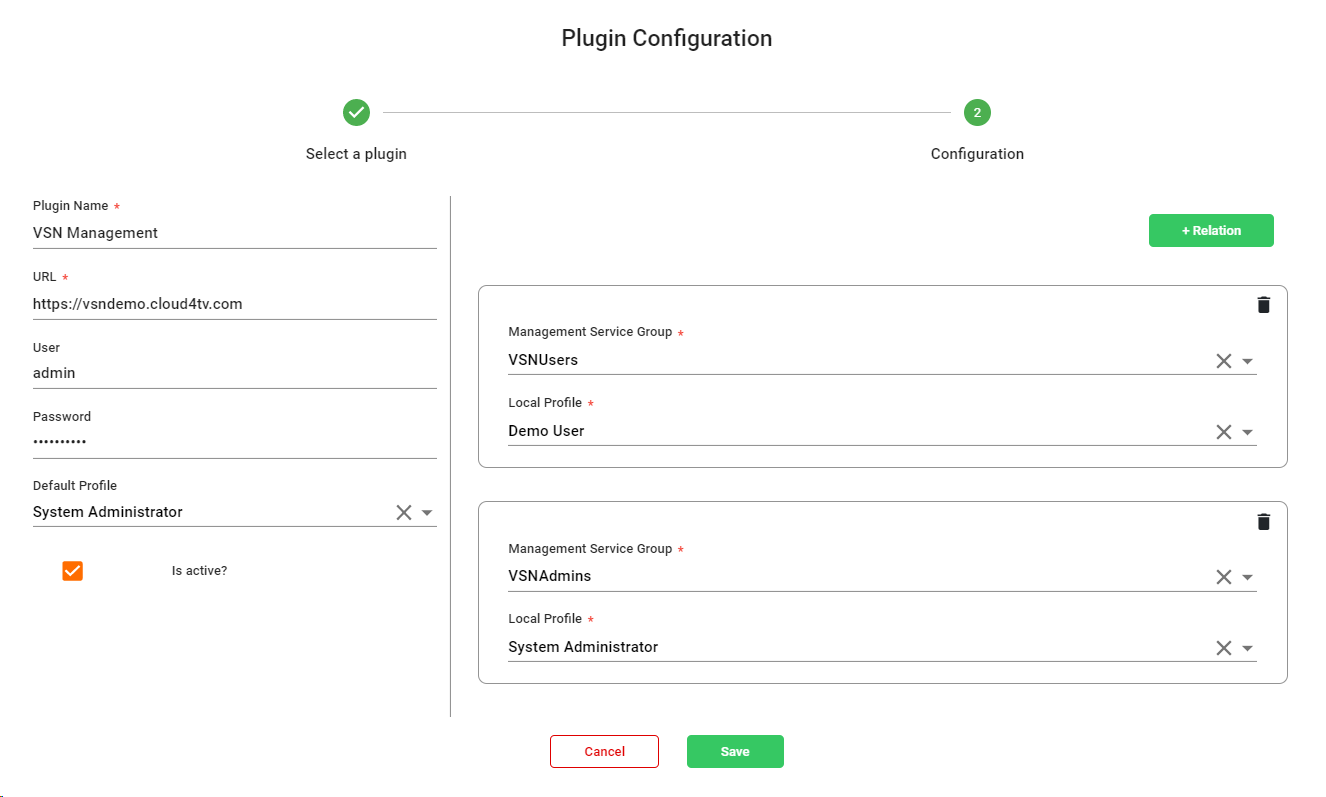
Task: Click the completed Select a plugin checkmark
Action: click(356, 112)
